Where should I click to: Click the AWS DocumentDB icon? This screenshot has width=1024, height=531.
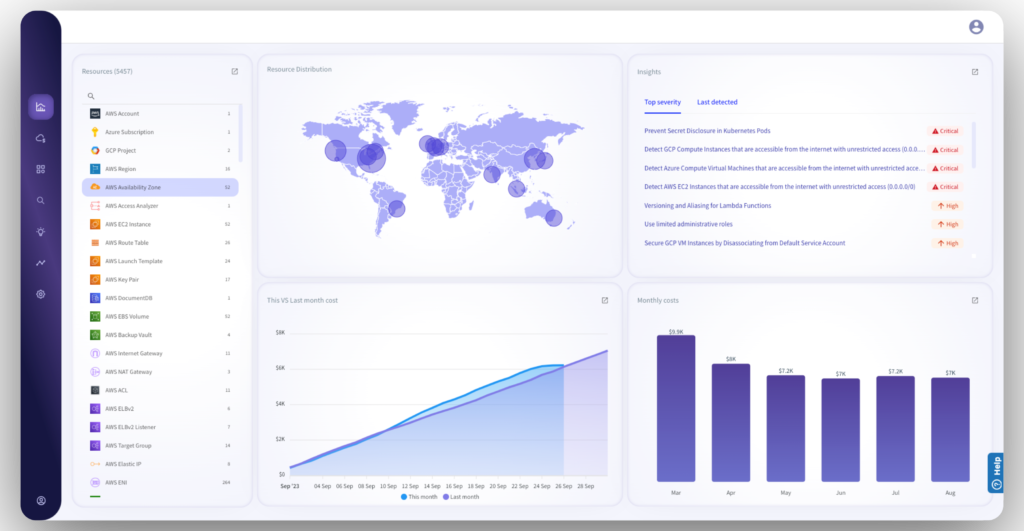tap(95, 298)
